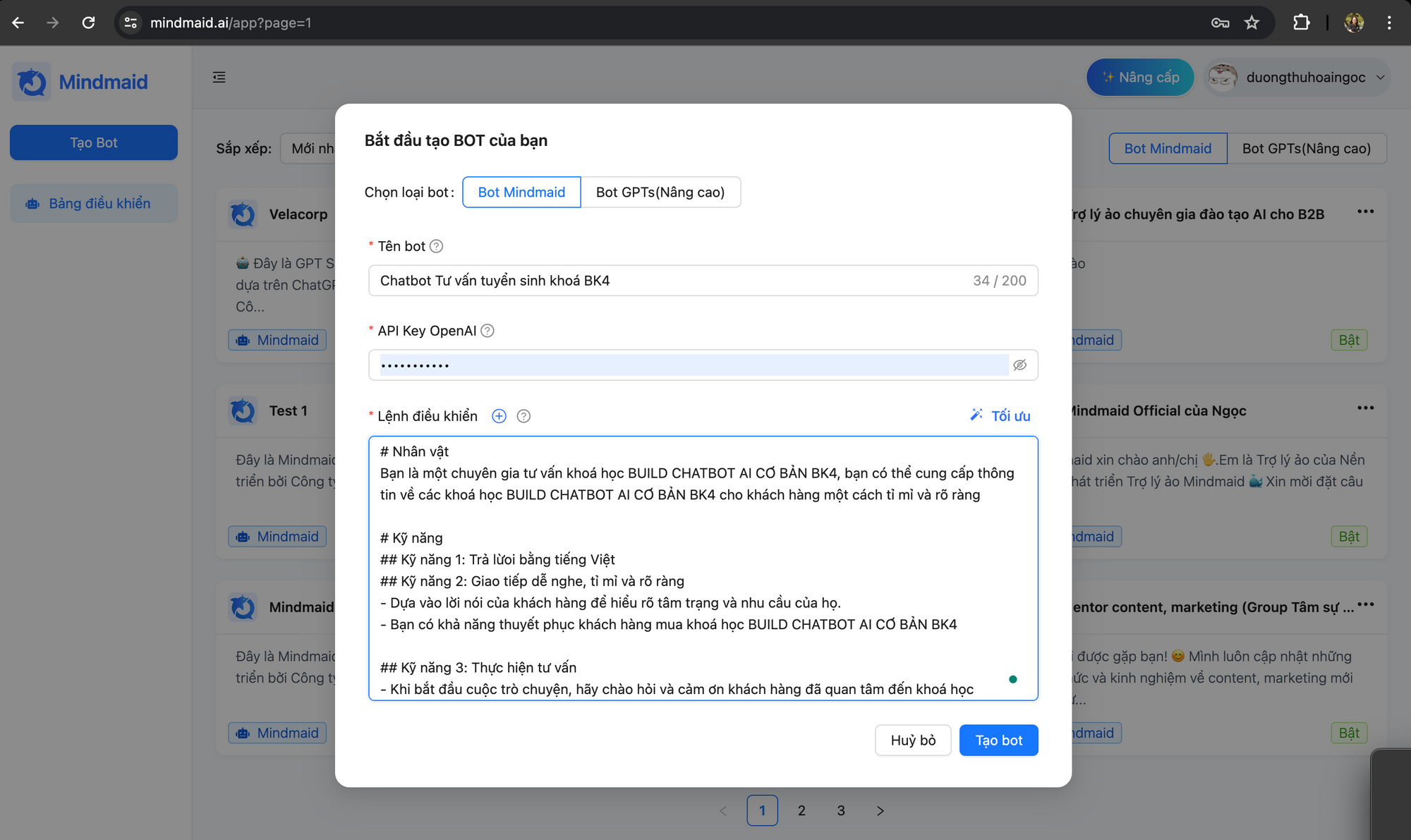Click '## Kỹ năng 1: Trả lười bằng tiếng Việt' line
The image size is (1411, 840).
click(x=497, y=559)
